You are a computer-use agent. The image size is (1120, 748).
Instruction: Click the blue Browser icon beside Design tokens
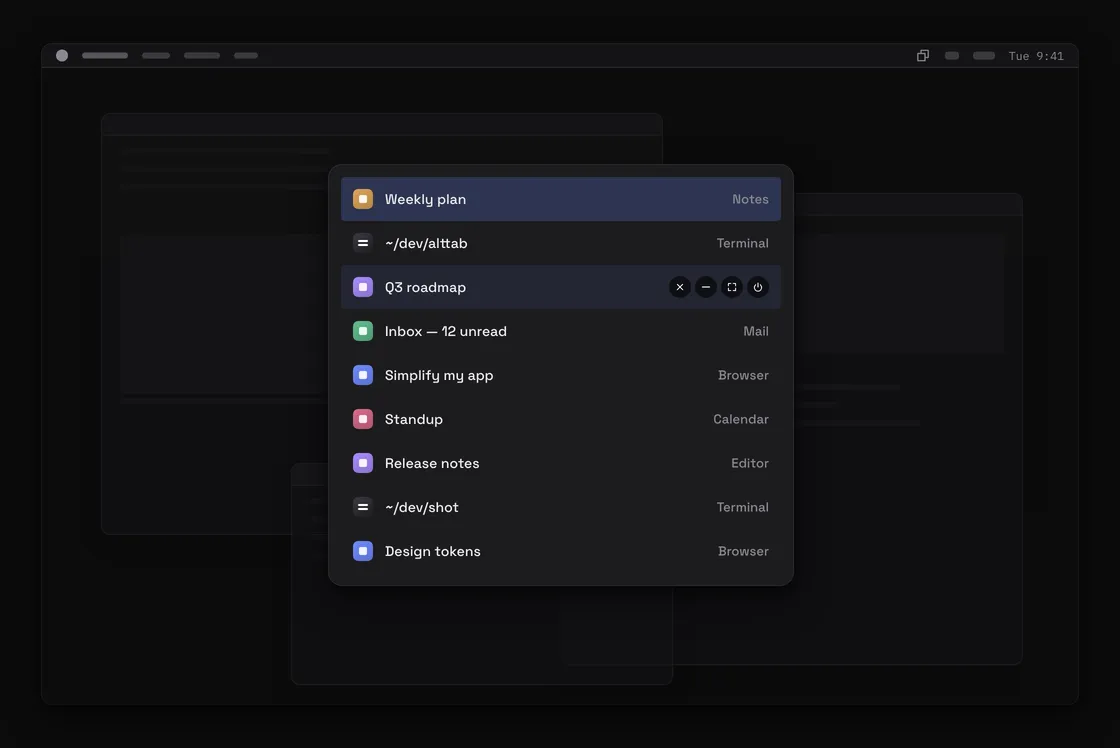tap(363, 551)
